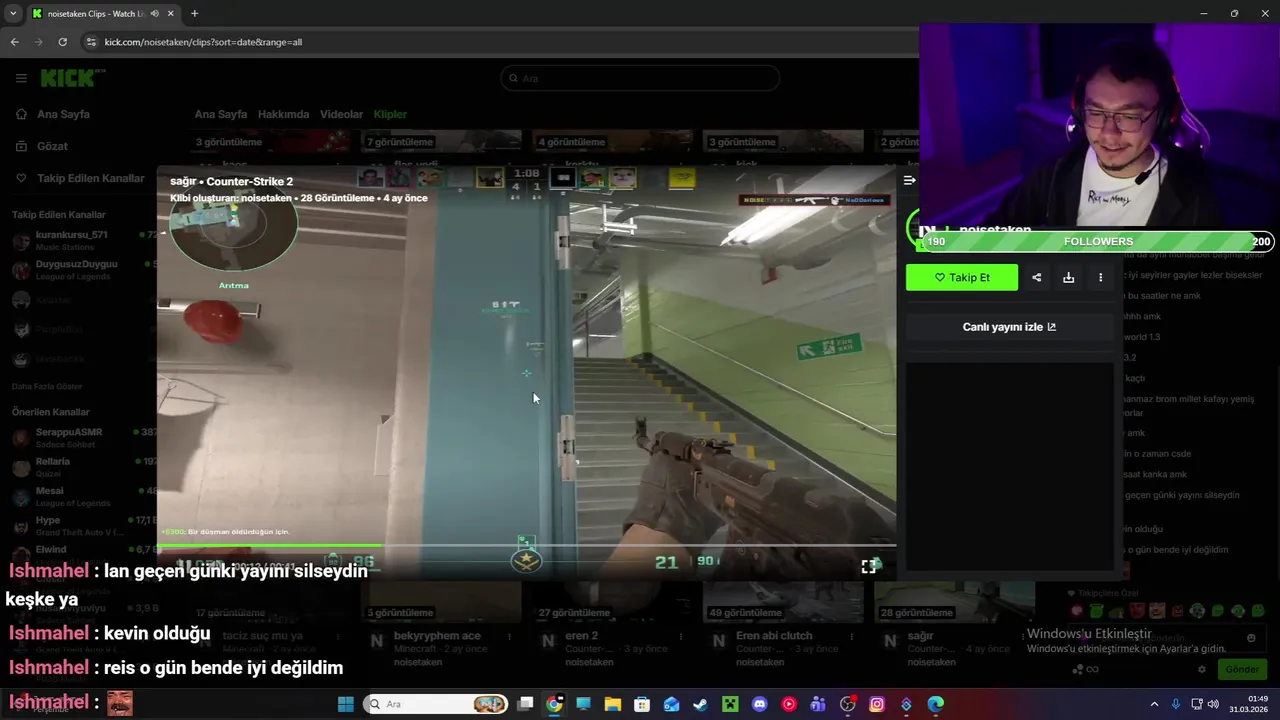Click the Gönder chat send button
The height and width of the screenshot is (720, 1280).
tap(1242, 670)
